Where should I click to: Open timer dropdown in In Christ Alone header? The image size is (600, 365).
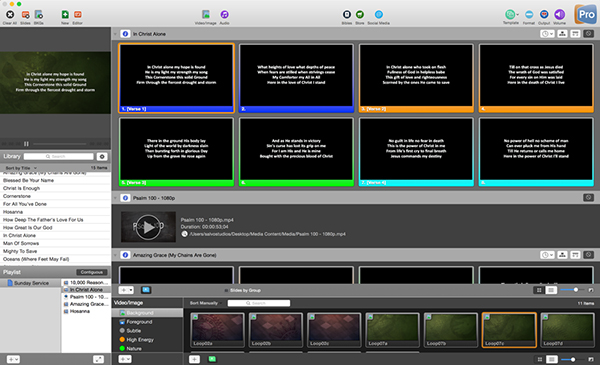547,34
